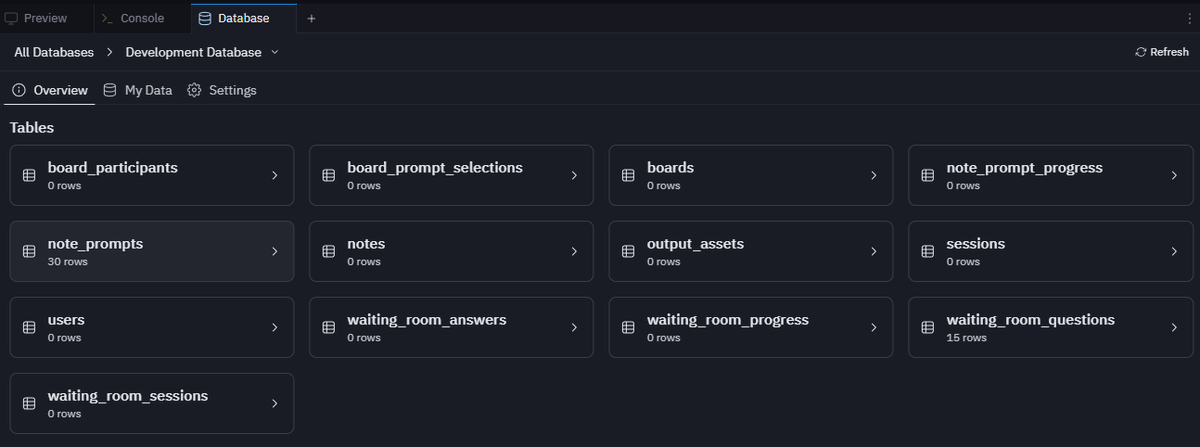Open board_participants table chevron
Screen dimensions: 1200x447
click(274, 175)
